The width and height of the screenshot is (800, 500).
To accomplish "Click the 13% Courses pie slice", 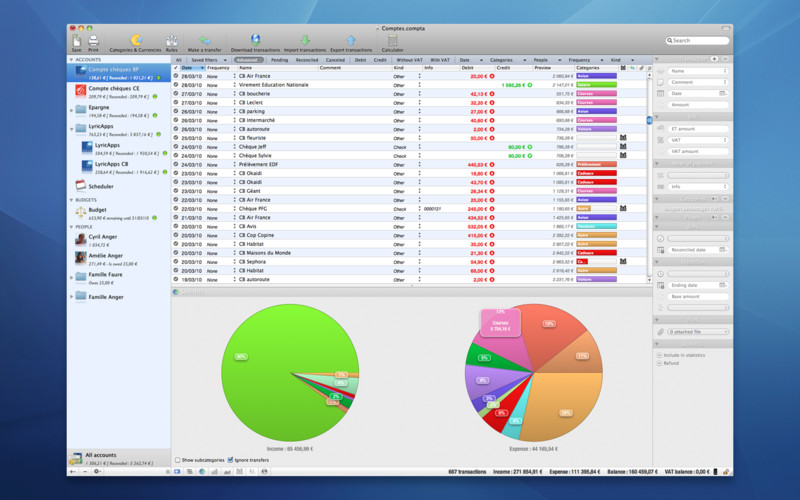I will (x=500, y=323).
